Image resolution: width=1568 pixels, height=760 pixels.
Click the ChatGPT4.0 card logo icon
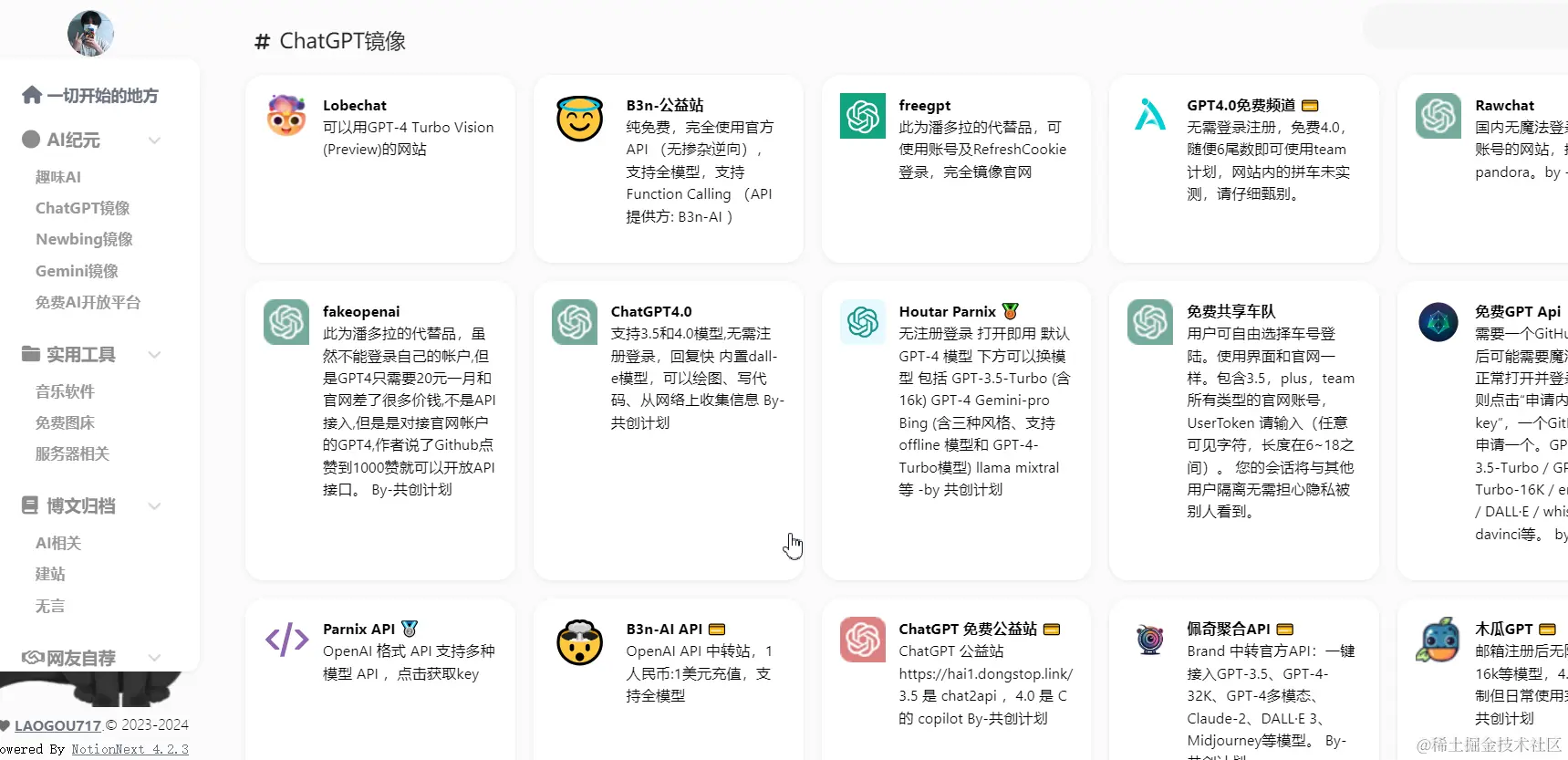[575, 322]
